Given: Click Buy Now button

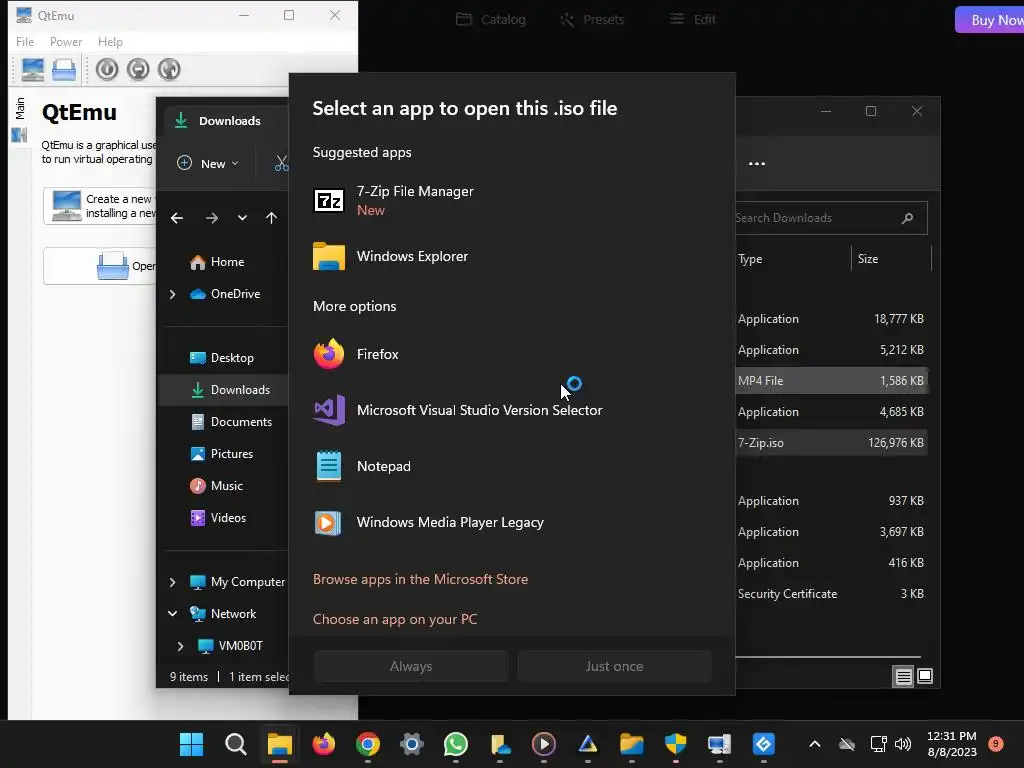Looking at the screenshot, I should [x=989, y=20].
